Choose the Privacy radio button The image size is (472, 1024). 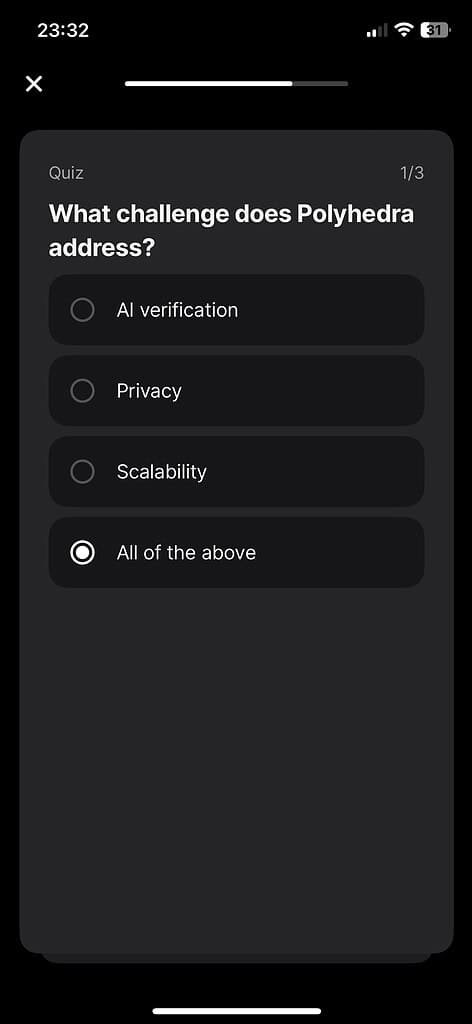pos(82,391)
